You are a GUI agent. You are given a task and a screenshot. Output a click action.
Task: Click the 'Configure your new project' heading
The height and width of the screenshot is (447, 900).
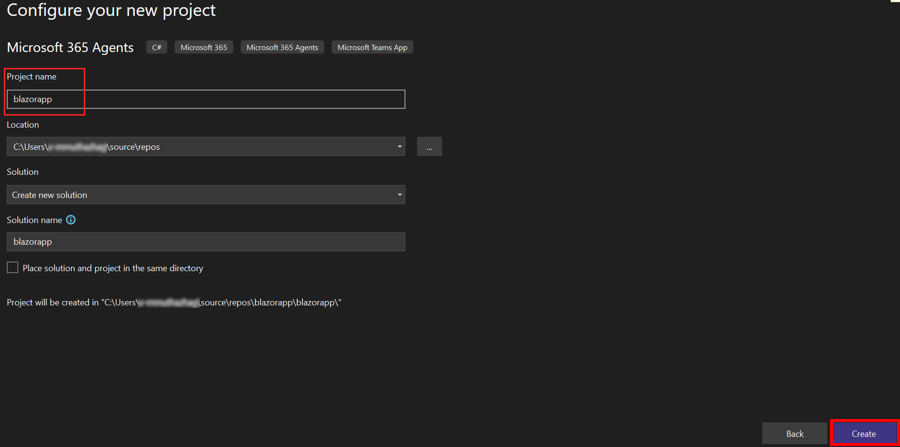click(111, 12)
